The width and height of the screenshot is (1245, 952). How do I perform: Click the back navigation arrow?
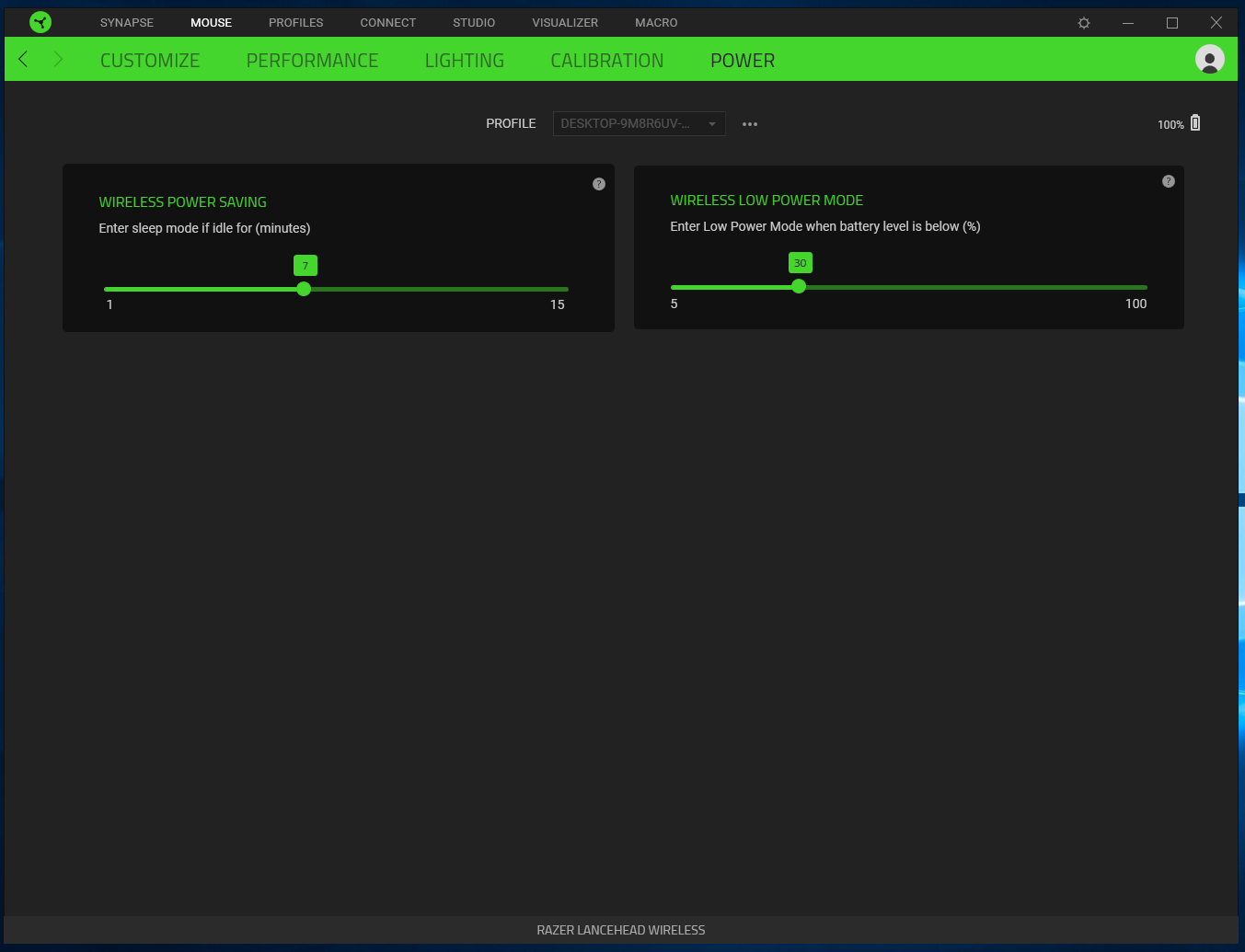coord(22,59)
